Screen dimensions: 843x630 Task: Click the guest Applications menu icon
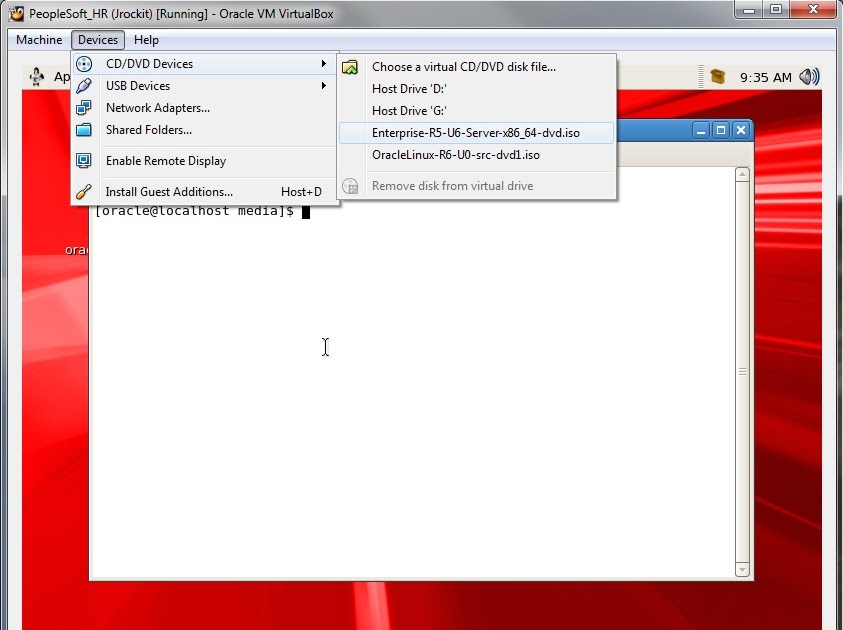(37, 77)
